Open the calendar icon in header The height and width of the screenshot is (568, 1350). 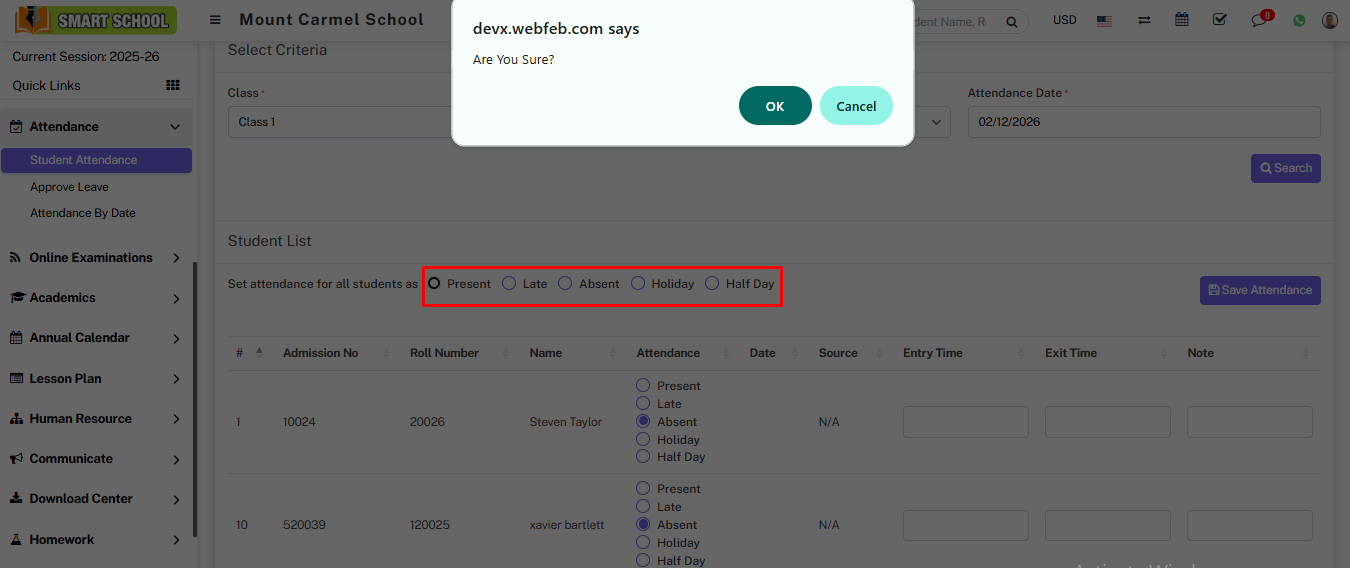[x=1182, y=20]
